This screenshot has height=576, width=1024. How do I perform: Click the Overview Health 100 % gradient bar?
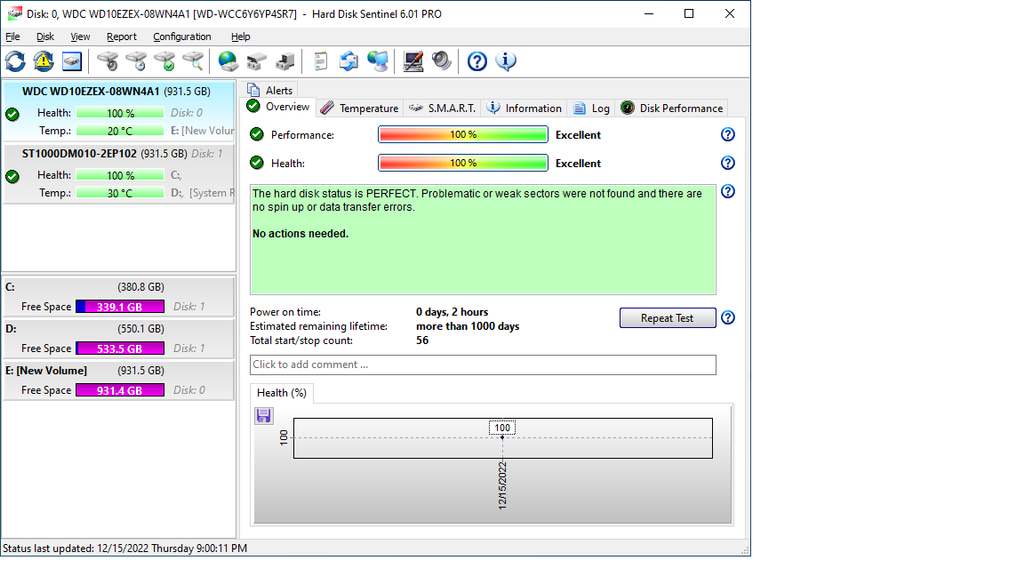click(x=463, y=163)
